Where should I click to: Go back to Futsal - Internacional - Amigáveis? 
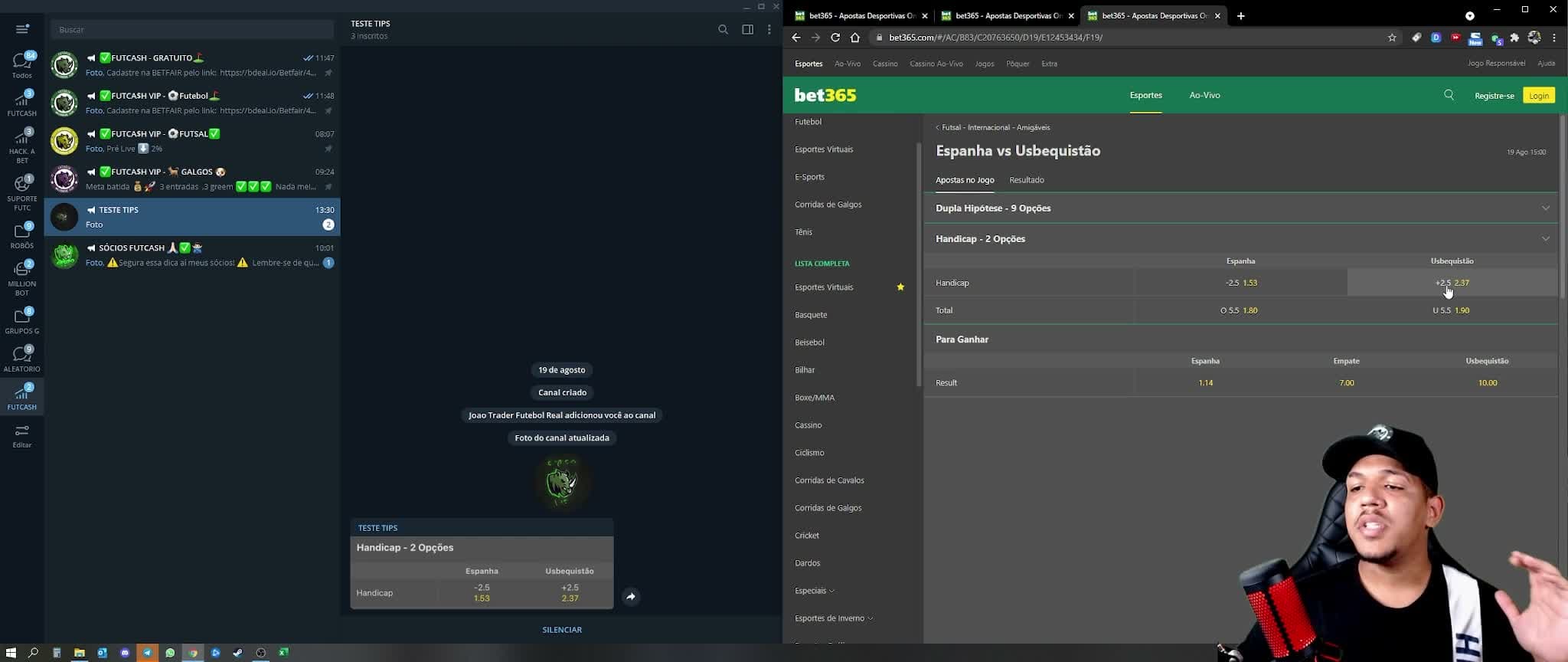pyautogui.click(x=992, y=127)
